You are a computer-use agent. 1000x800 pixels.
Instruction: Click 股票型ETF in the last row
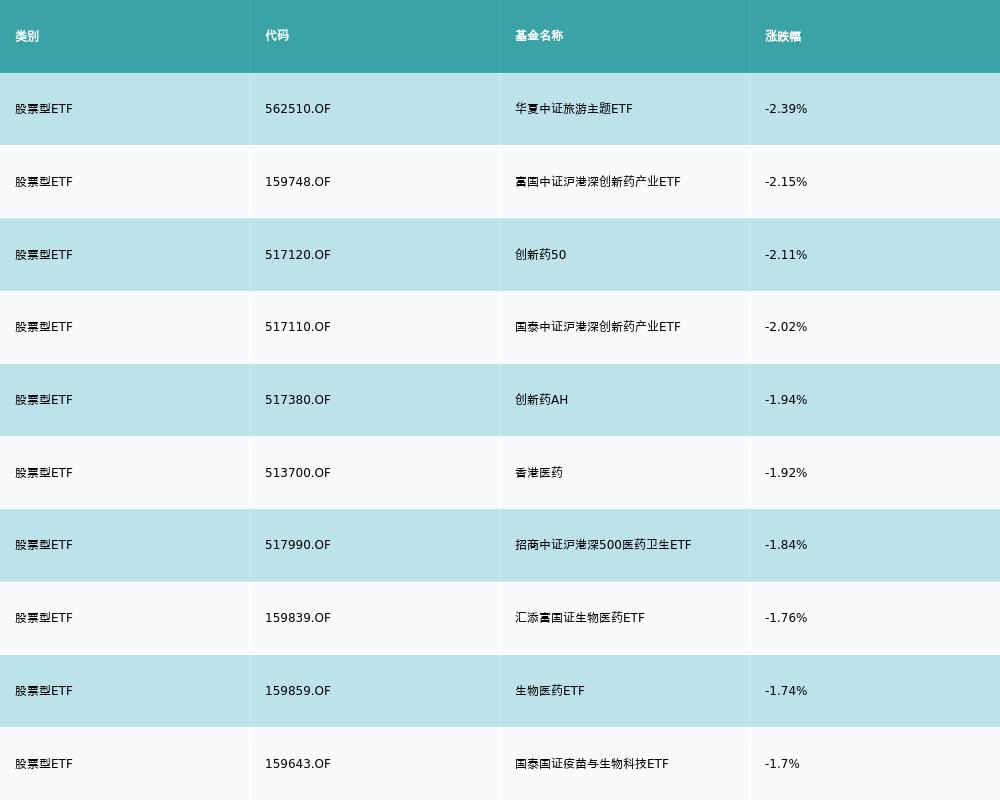click(x=43, y=763)
